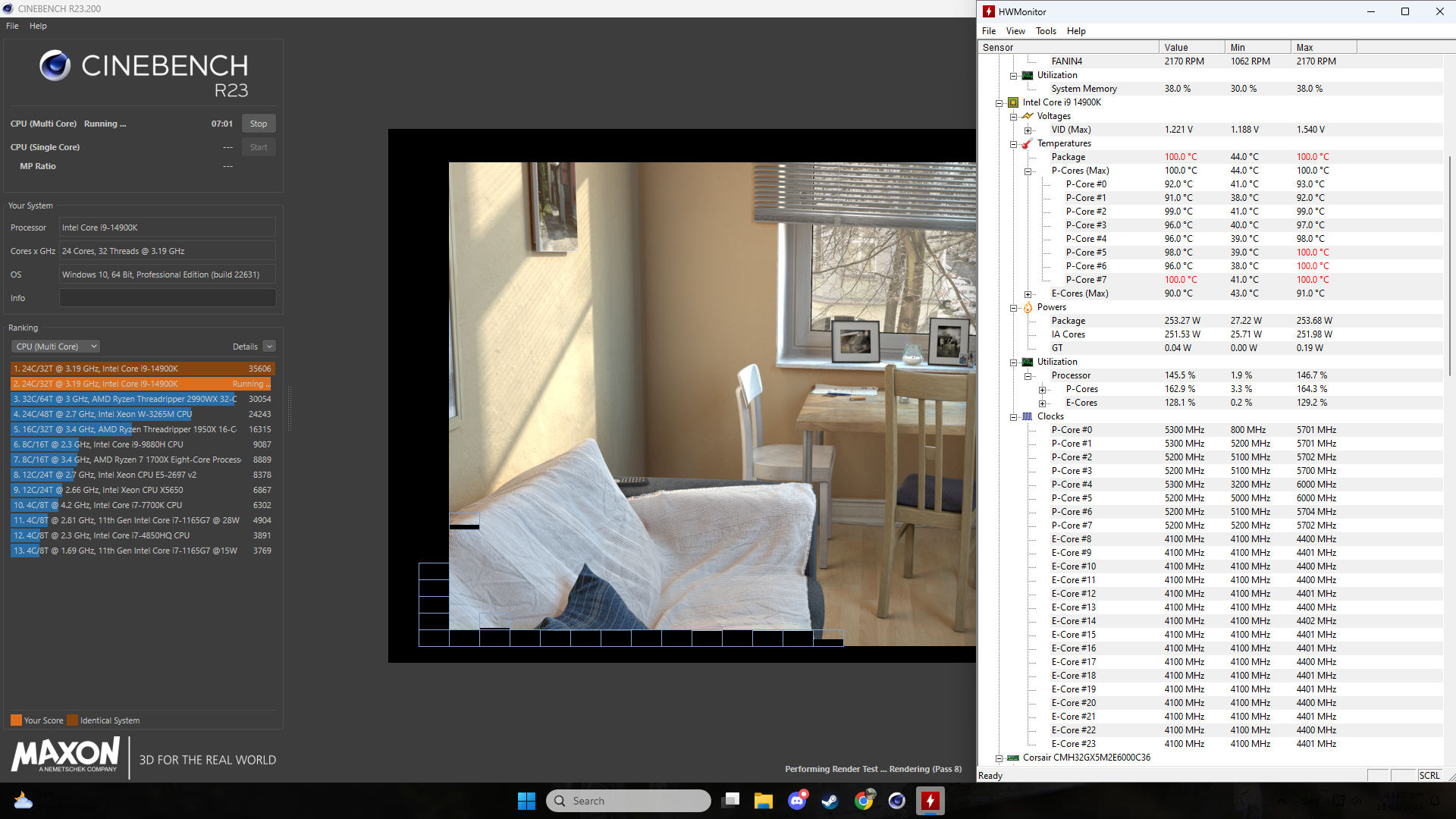The height and width of the screenshot is (819, 1456).
Task: Click Utilization graph icon above System Memory
Action: (1028, 75)
